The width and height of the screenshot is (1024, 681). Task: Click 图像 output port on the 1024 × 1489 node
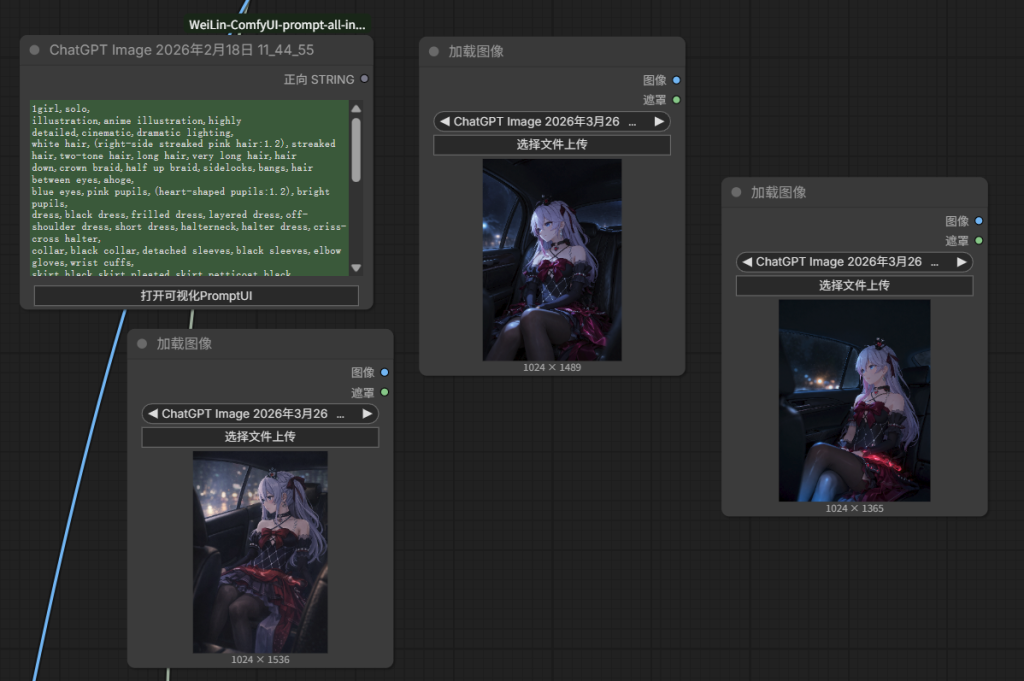click(676, 80)
